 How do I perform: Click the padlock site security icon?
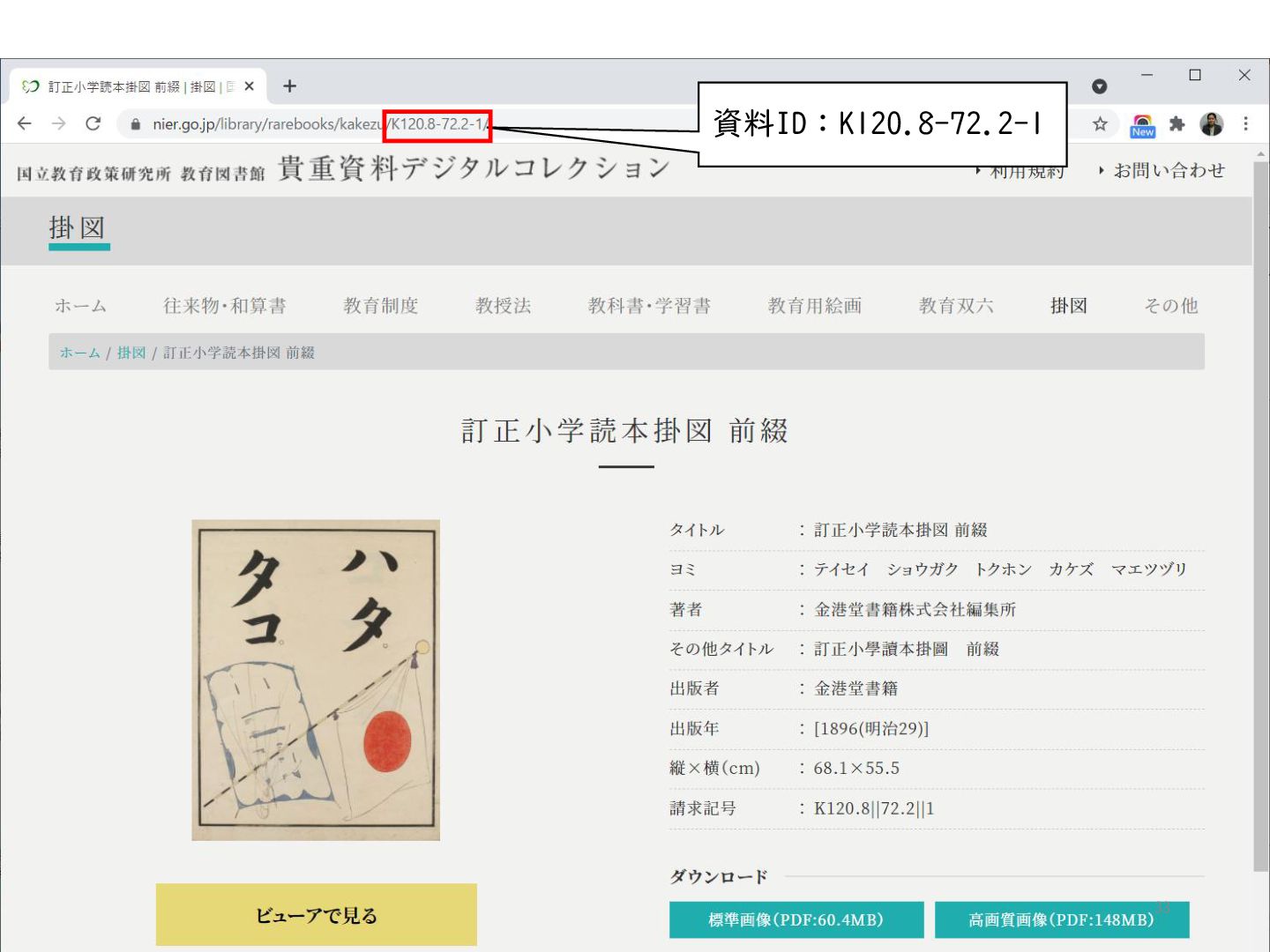(135, 124)
